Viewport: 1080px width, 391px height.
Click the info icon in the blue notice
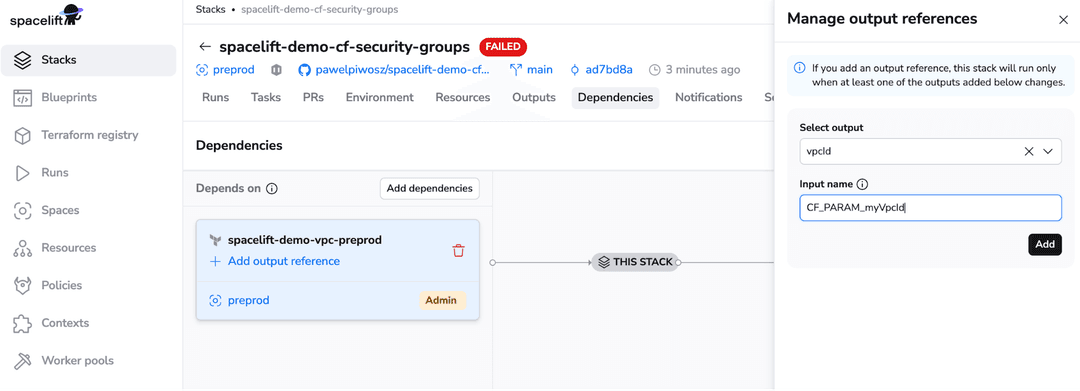click(x=800, y=68)
